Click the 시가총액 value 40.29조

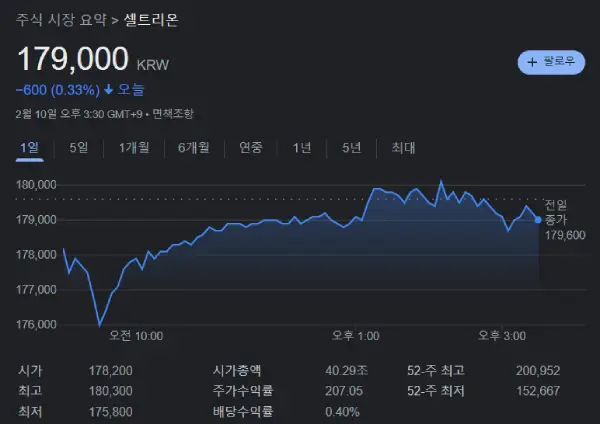347,370
